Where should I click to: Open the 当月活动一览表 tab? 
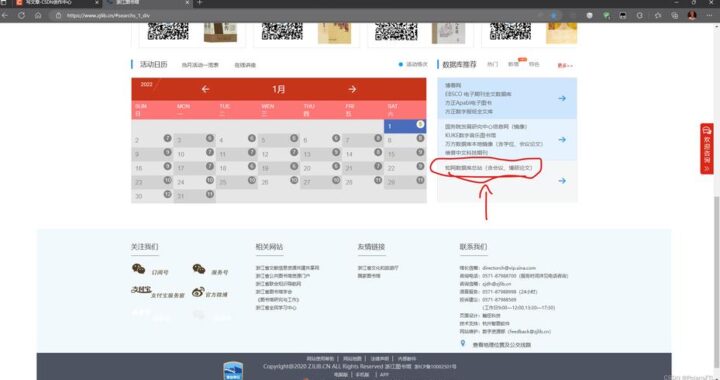click(200, 65)
